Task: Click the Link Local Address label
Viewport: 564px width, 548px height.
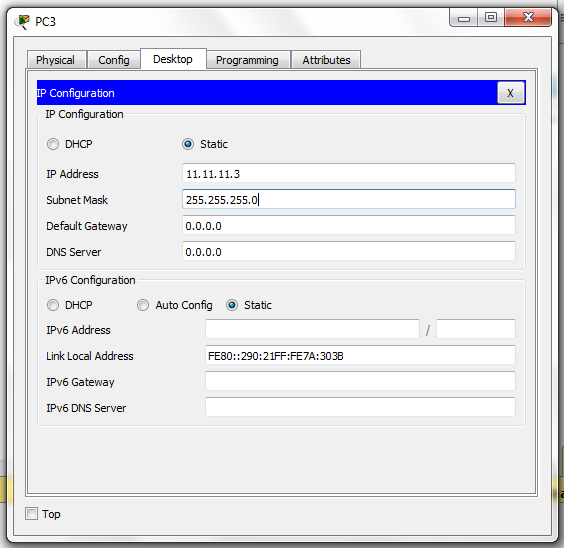Action: [x=90, y=356]
